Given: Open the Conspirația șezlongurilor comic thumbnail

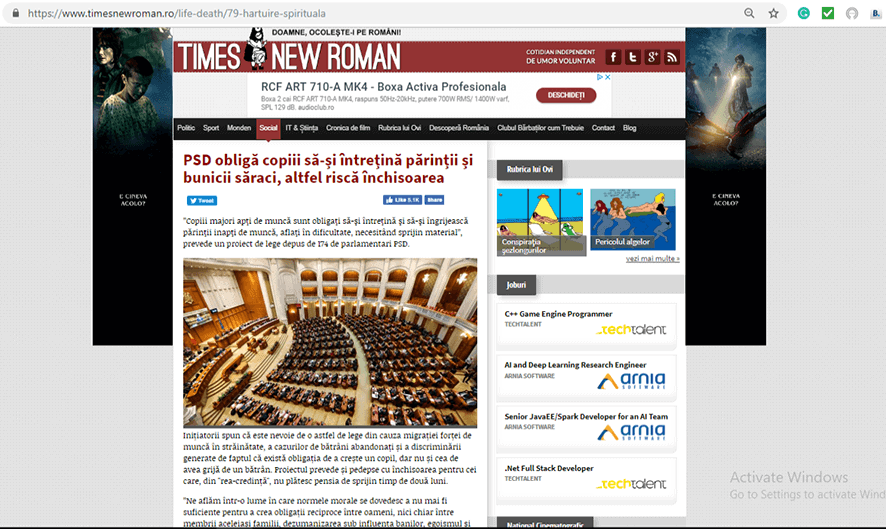Looking at the screenshot, I should point(541,222).
